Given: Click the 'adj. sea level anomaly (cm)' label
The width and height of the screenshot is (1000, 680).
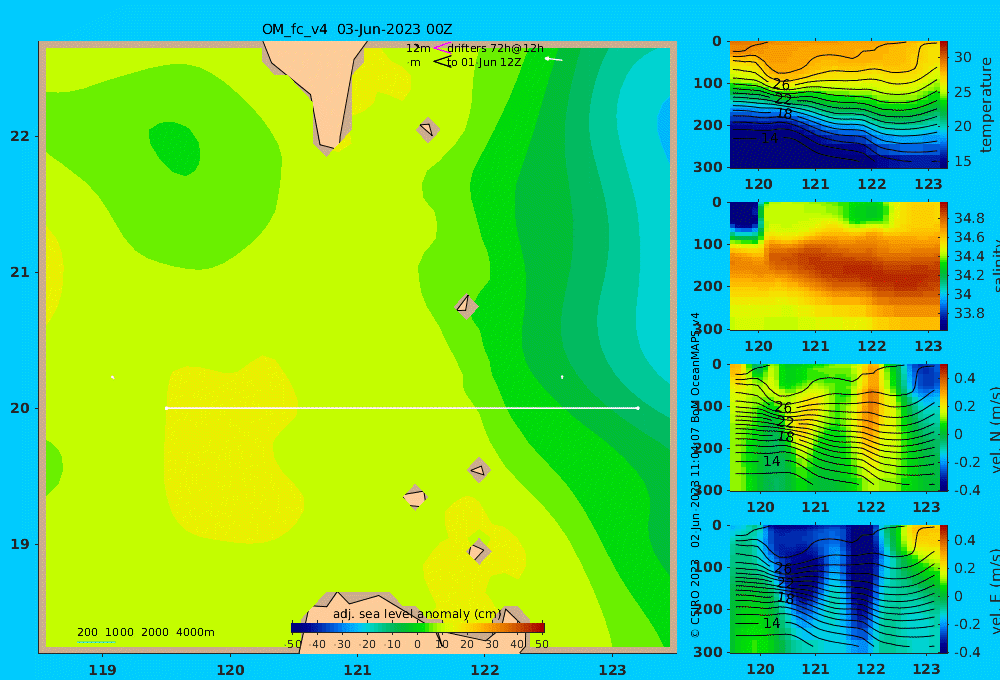Looking at the screenshot, I should (x=417, y=614).
